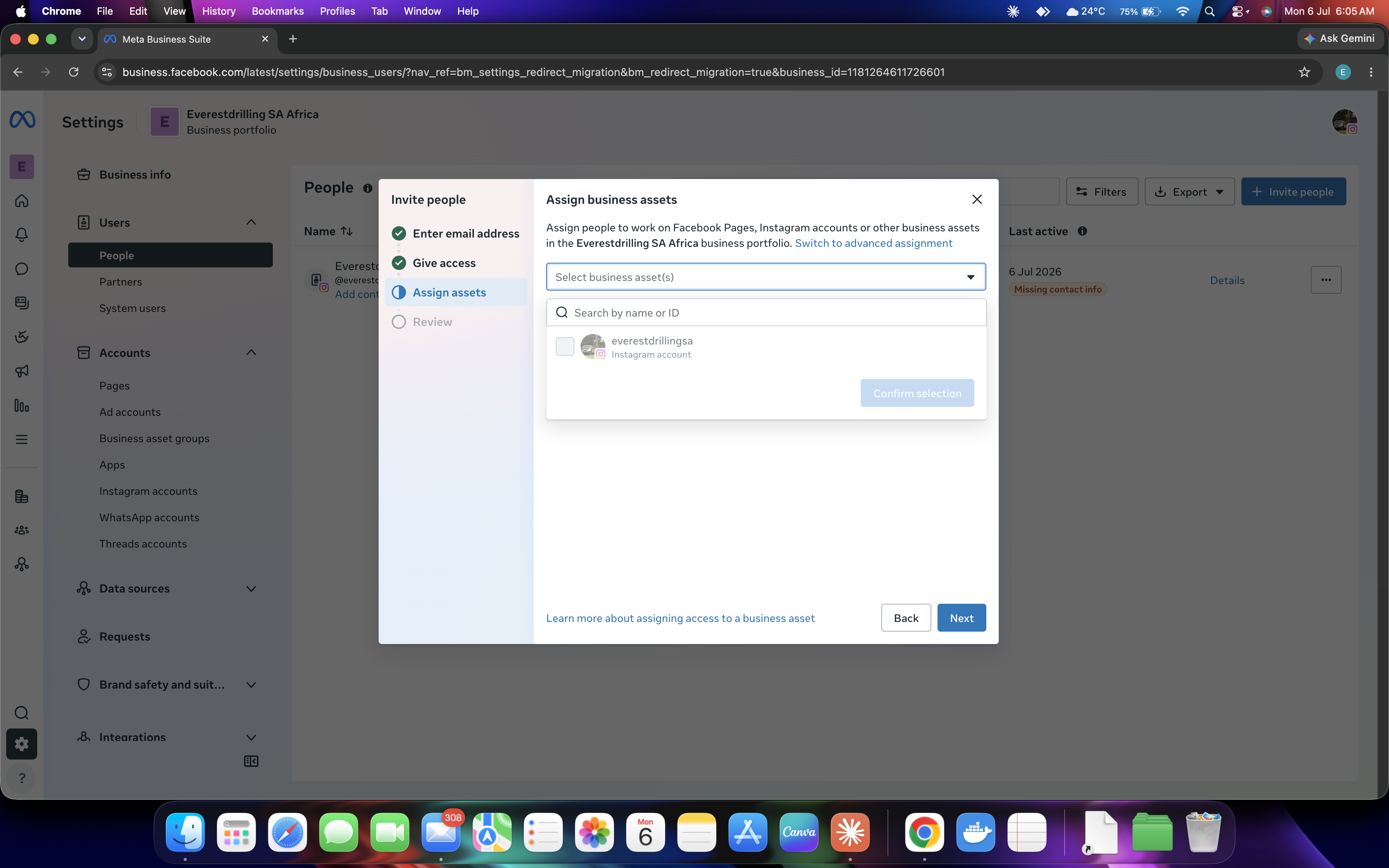Open the home icon in left rail
Screen dimensions: 1389x868
pos(22,201)
